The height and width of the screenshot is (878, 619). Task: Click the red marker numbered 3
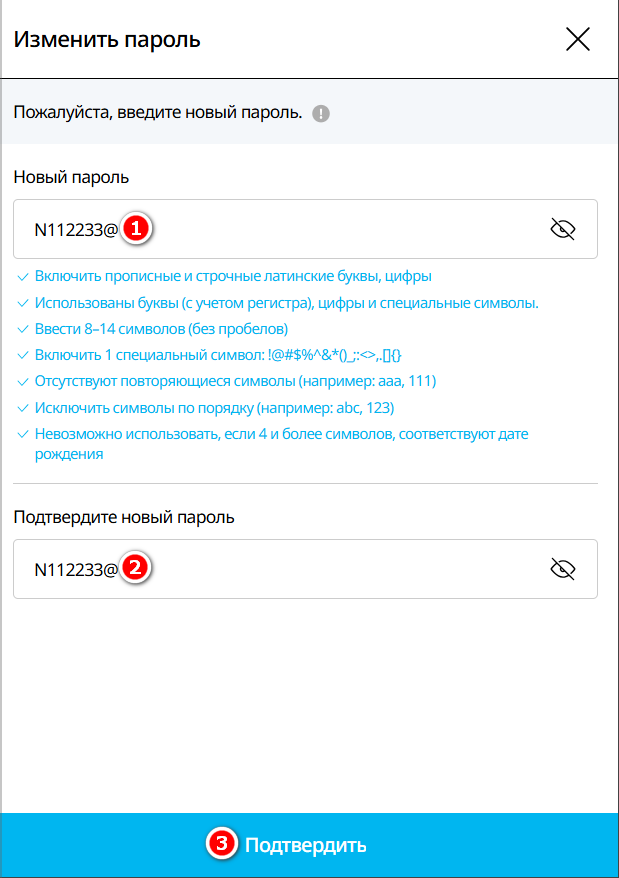[x=222, y=843]
